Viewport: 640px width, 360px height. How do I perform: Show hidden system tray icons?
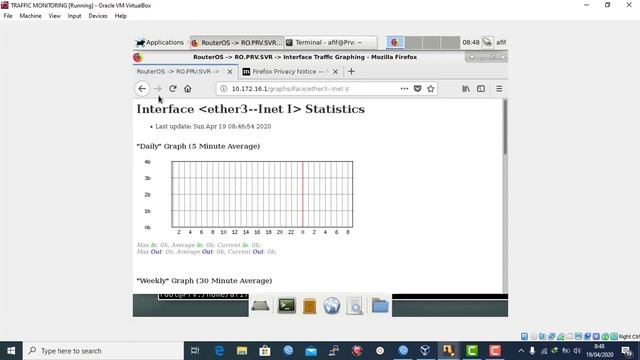[x=521, y=351]
